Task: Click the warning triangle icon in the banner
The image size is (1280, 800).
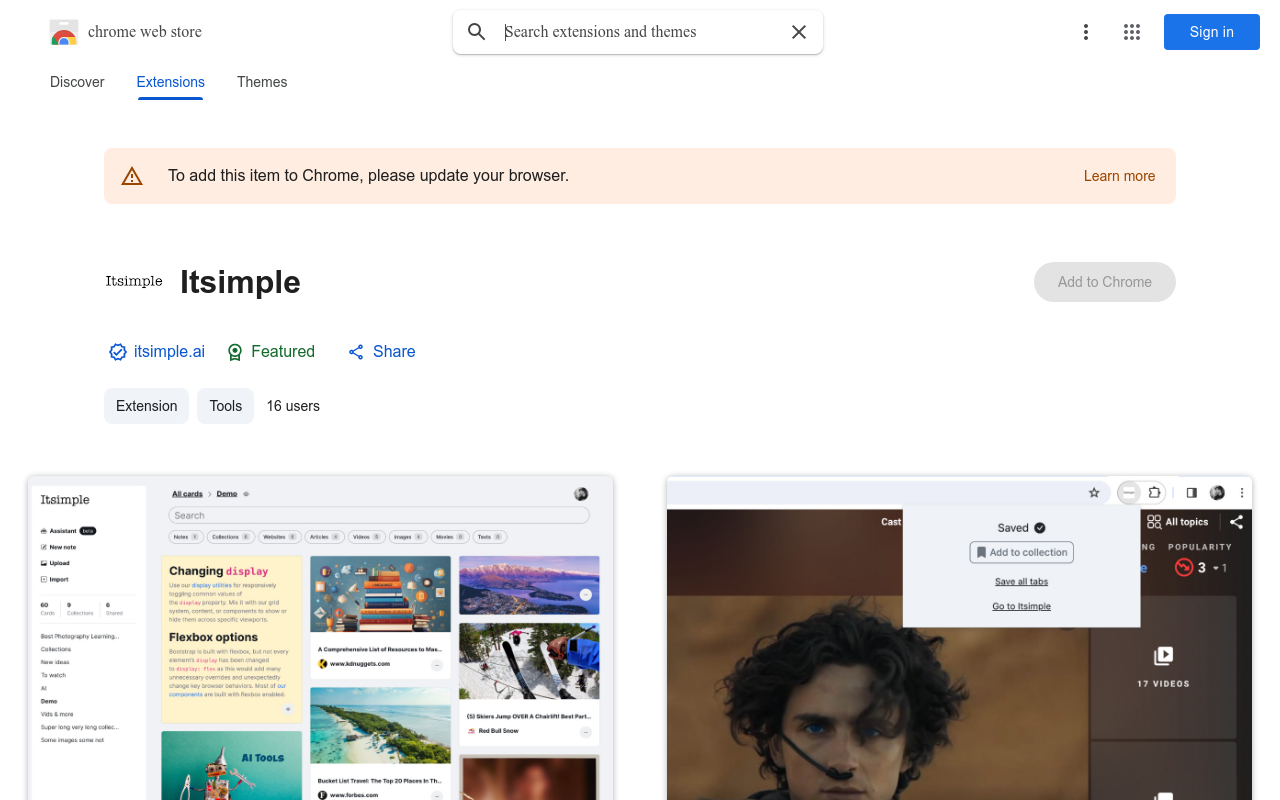Action: [x=132, y=176]
